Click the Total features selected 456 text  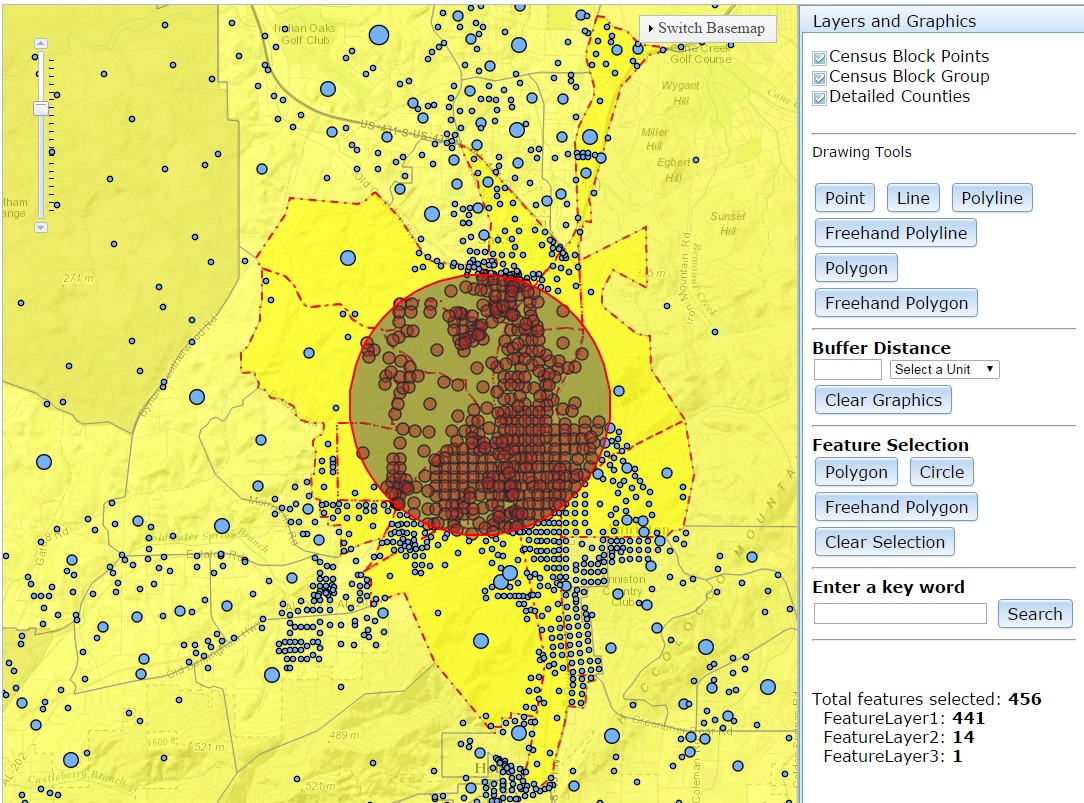tap(926, 699)
